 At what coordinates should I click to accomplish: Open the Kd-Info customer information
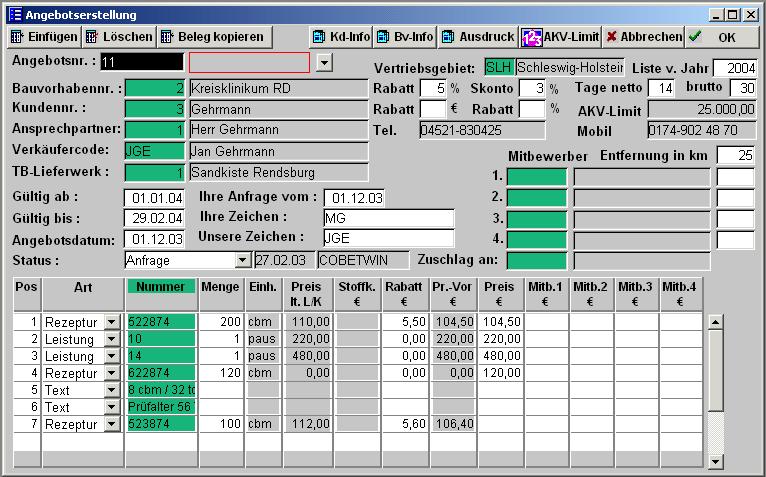(341, 37)
